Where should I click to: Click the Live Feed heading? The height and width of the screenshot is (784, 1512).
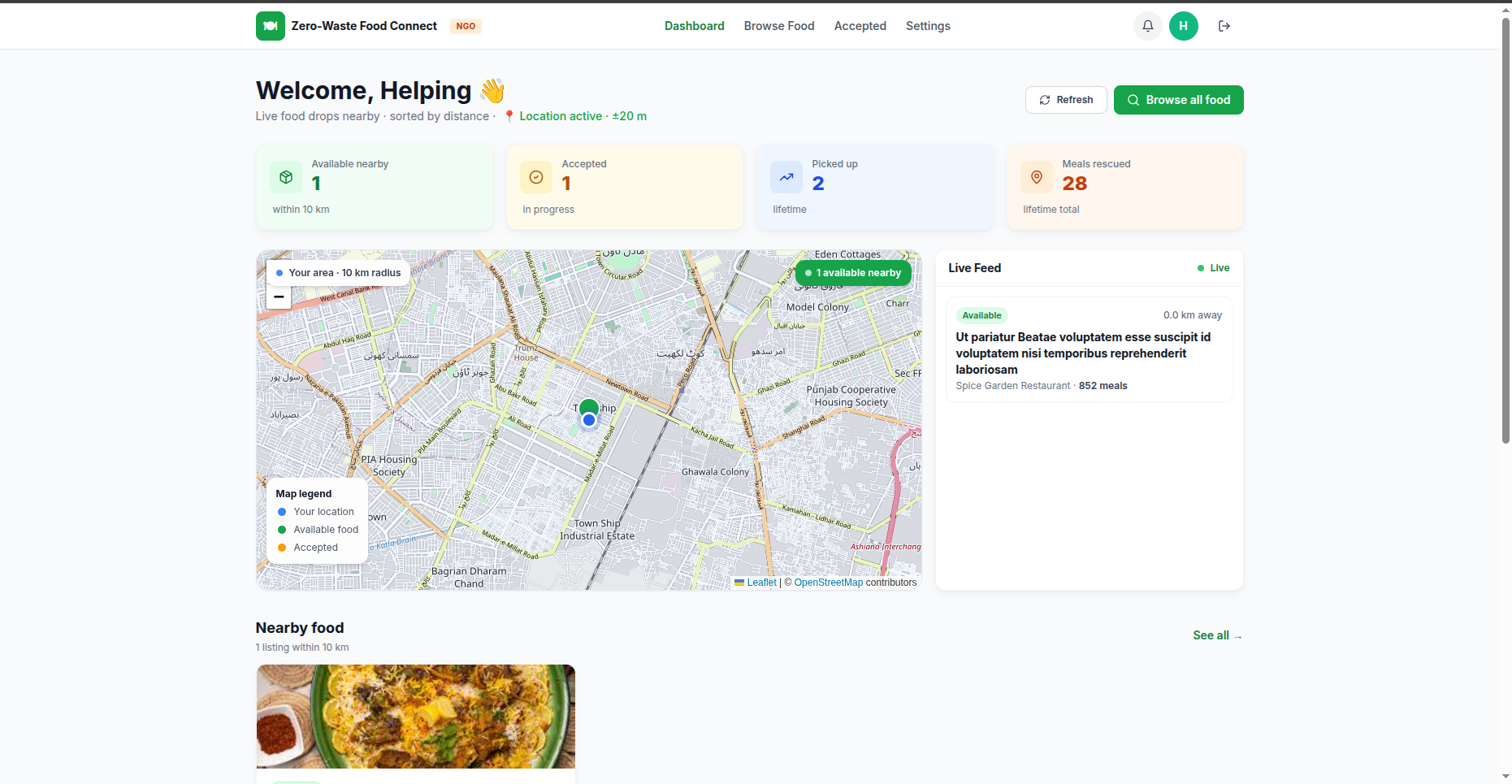click(x=974, y=268)
